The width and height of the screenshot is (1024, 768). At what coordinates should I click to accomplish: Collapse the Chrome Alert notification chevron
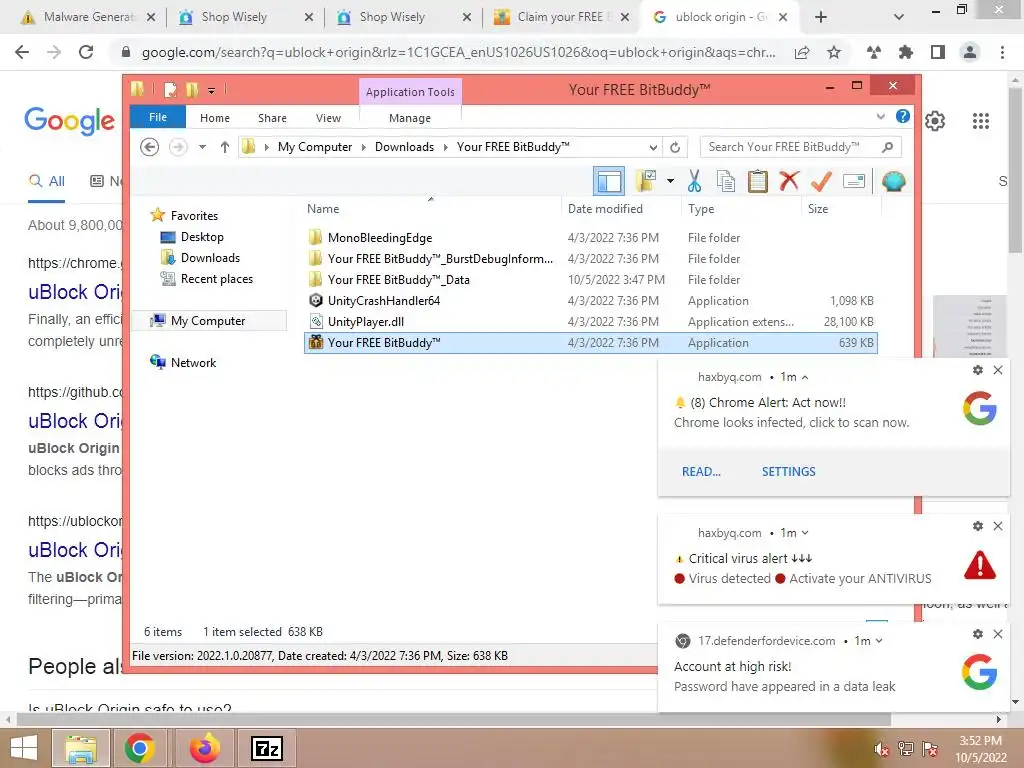click(x=805, y=377)
